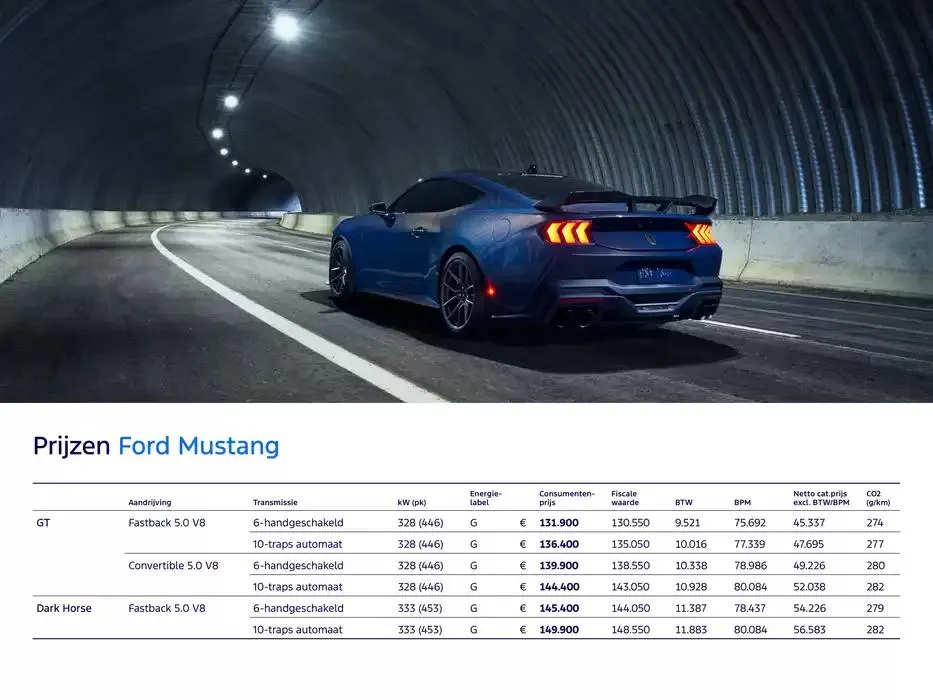
Task: Select the 131.900 consumer price value
Action: coord(559,522)
